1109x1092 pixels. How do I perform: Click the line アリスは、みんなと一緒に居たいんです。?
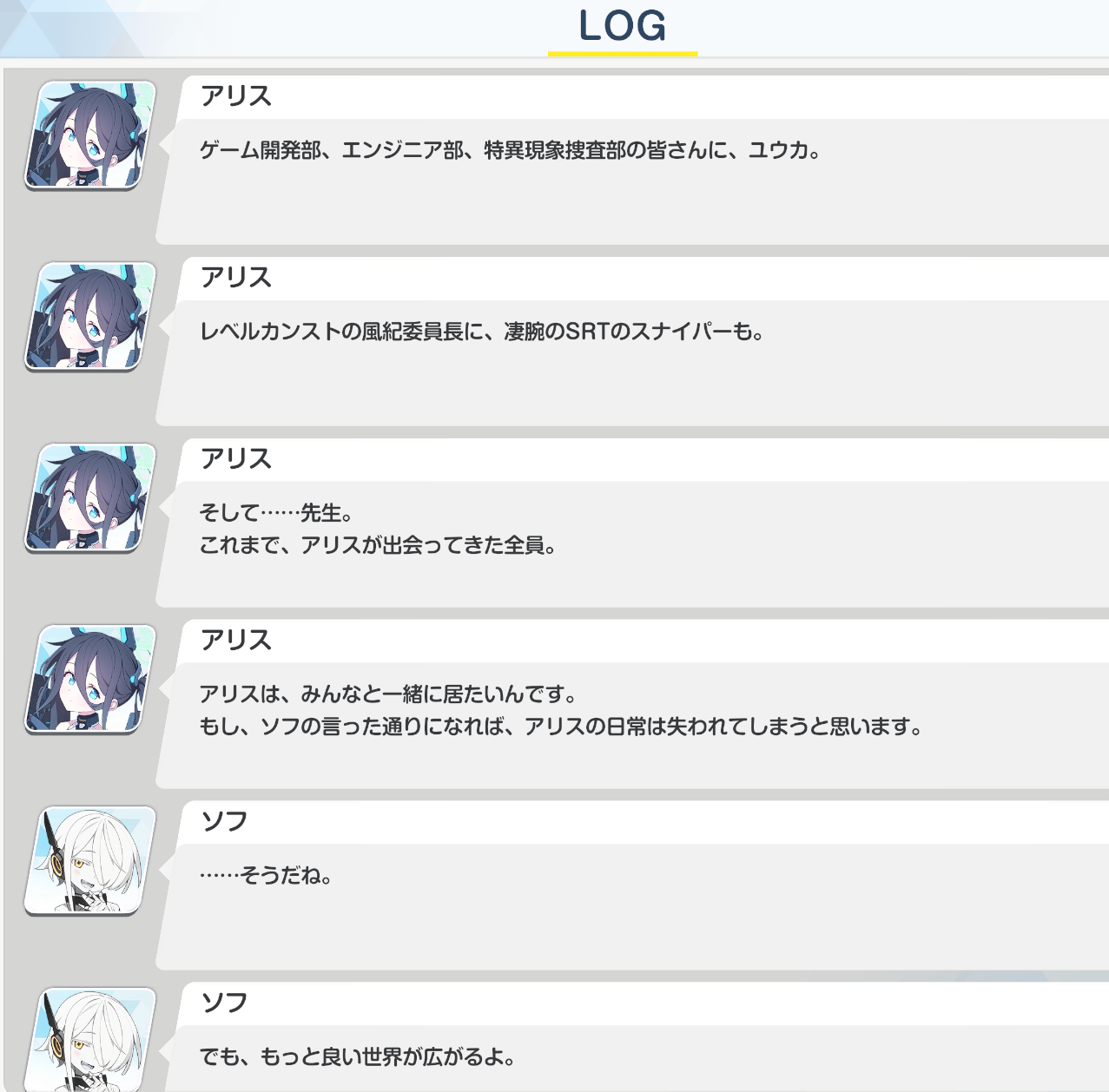coord(389,694)
